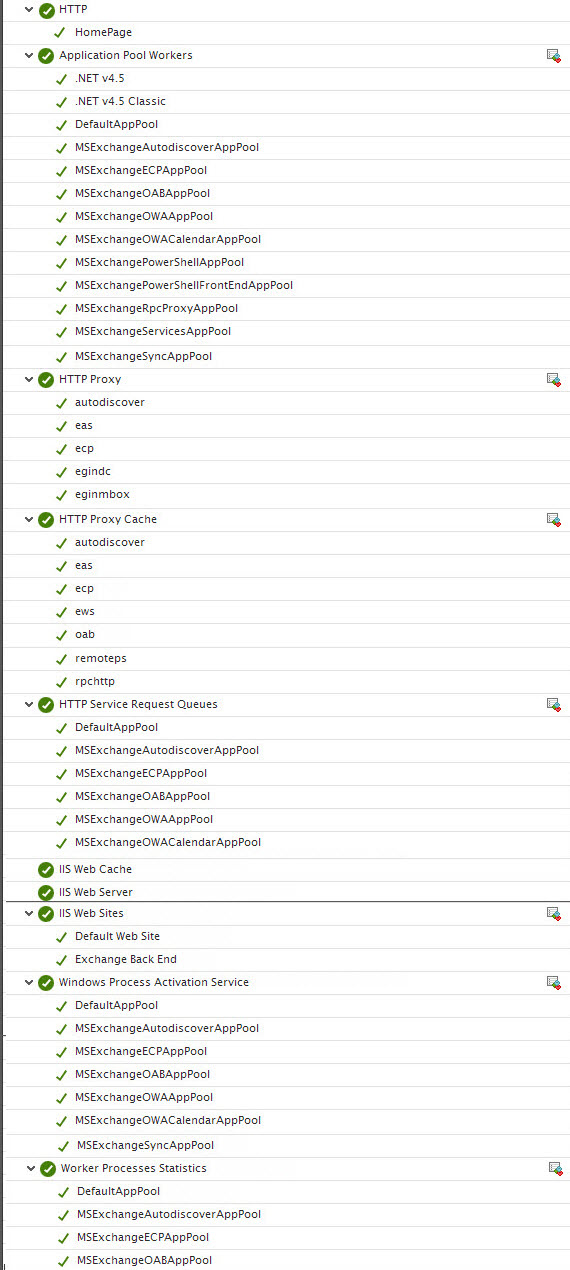
Task: Collapse the Worker Processes Statistics group
Action: [x=31, y=1169]
